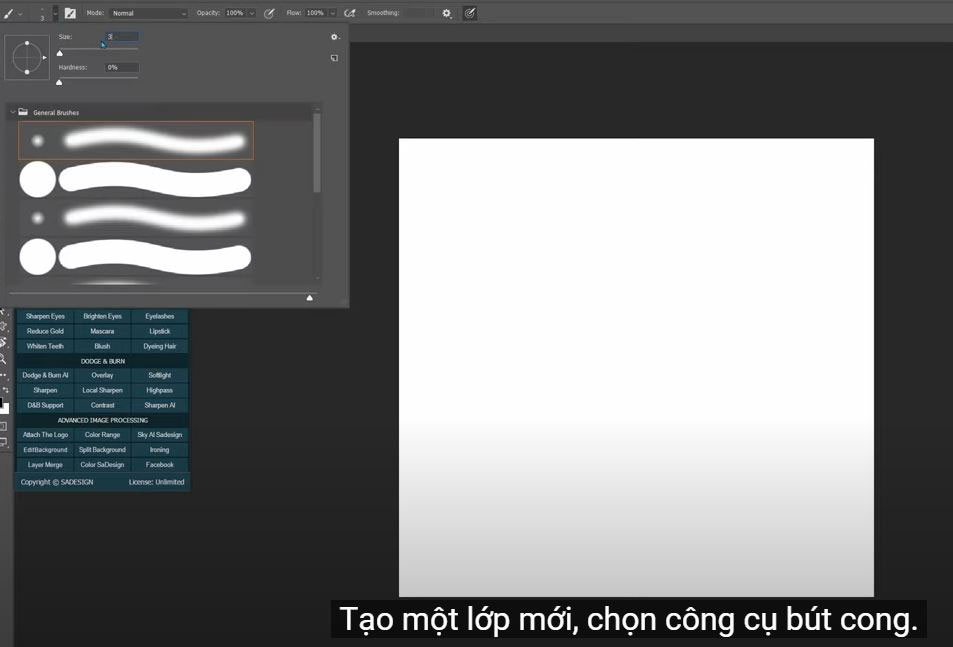Create new brush preset icon

tap(335, 58)
